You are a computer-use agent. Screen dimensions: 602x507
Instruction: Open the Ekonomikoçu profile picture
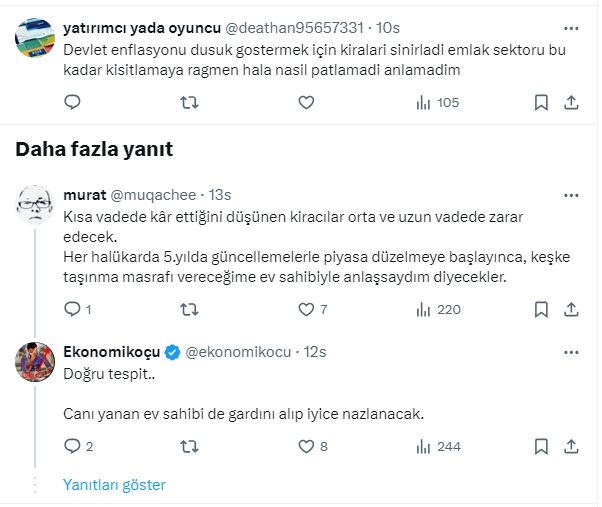click(x=36, y=362)
